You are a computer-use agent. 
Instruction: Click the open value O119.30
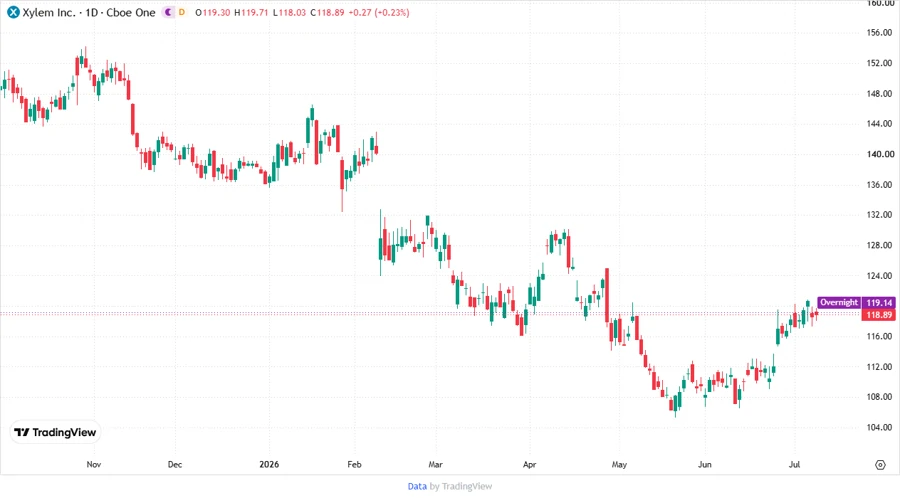coord(213,13)
